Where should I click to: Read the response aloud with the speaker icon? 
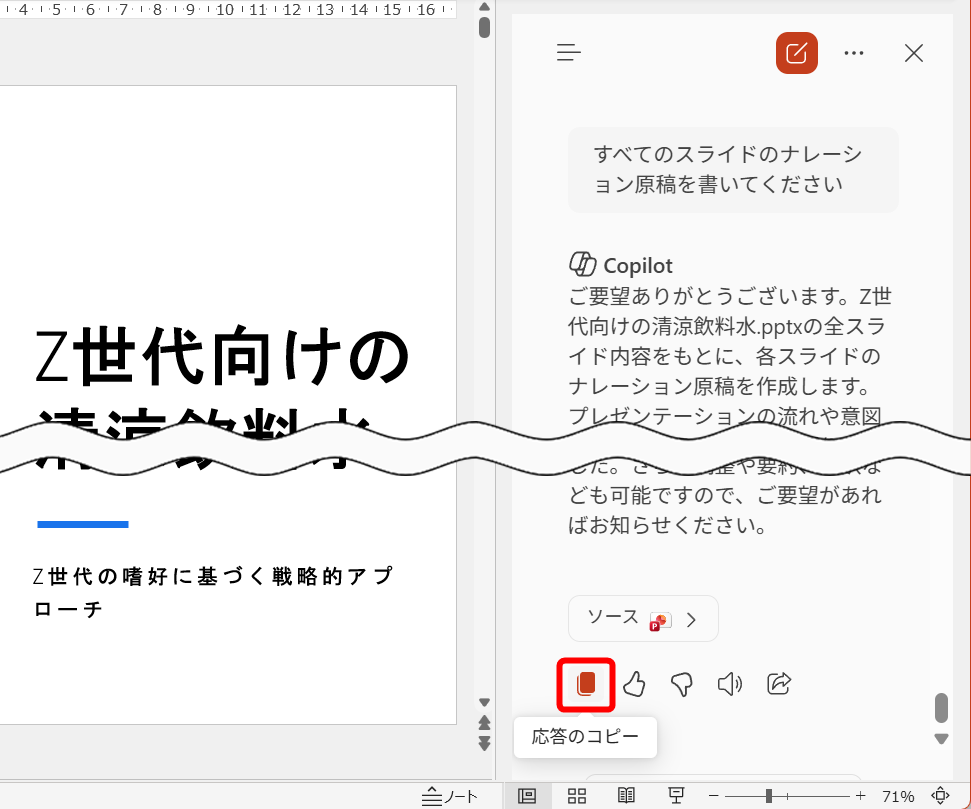729,684
